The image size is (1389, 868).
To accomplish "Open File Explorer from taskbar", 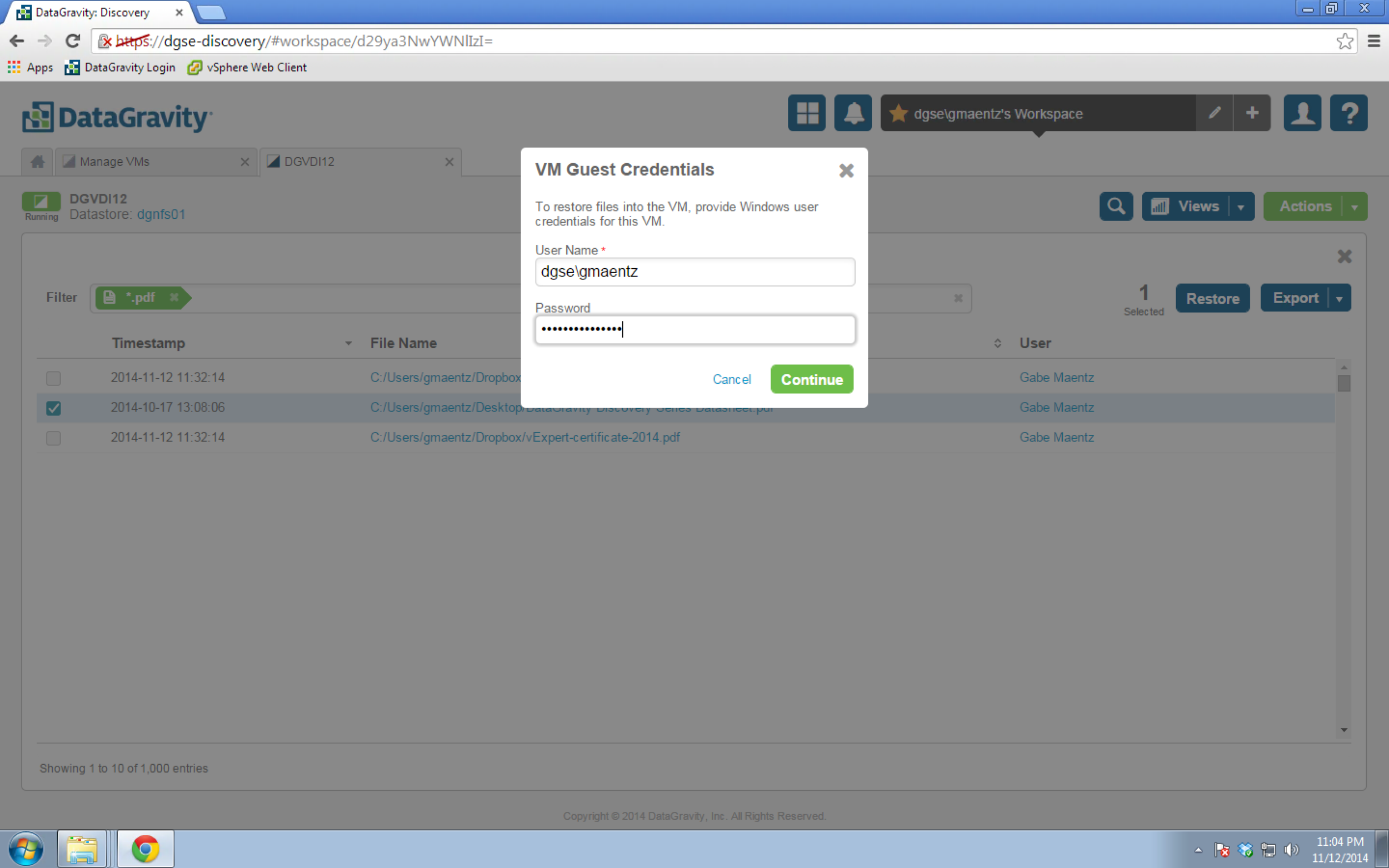I will tap(82, 849).
